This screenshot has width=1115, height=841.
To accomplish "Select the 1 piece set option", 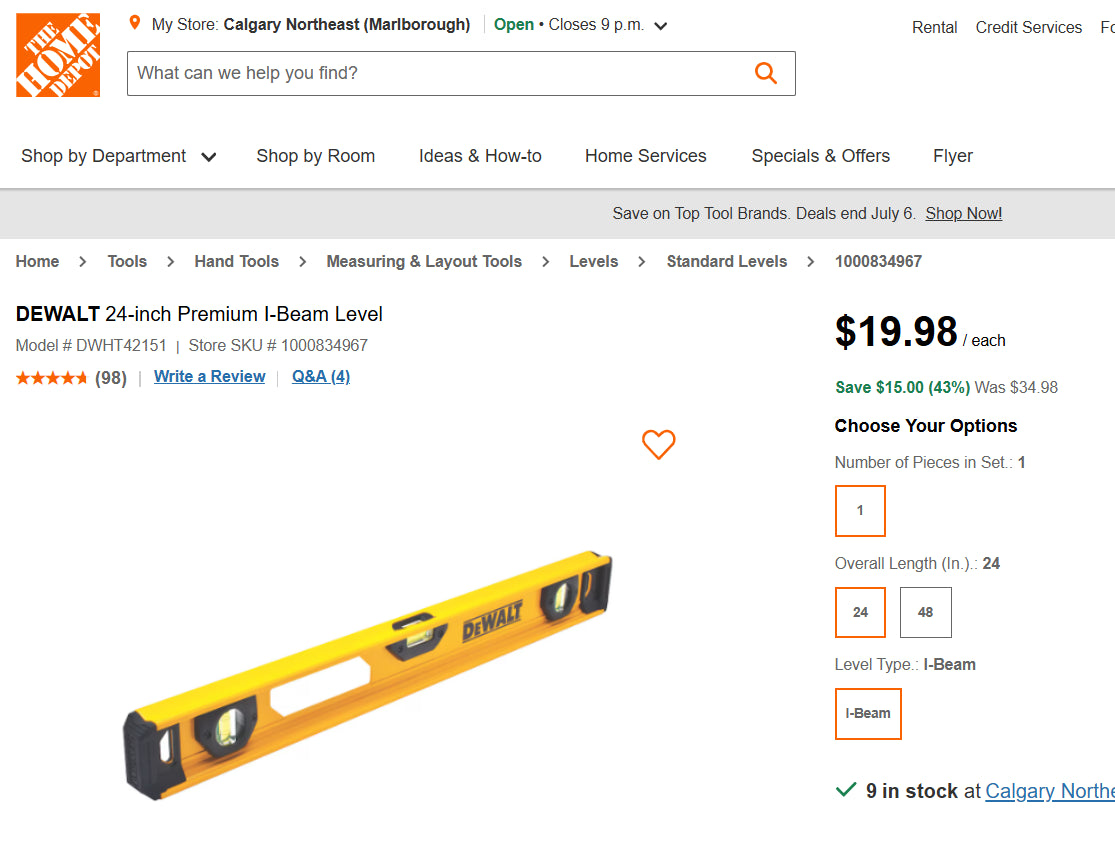I will 860,511.
